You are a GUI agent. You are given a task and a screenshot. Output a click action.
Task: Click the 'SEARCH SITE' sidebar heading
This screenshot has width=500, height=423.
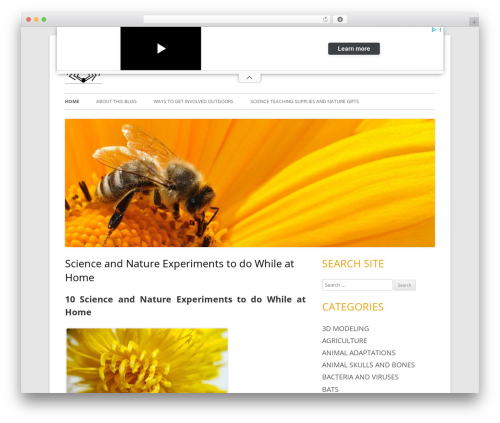click(353, 264)
